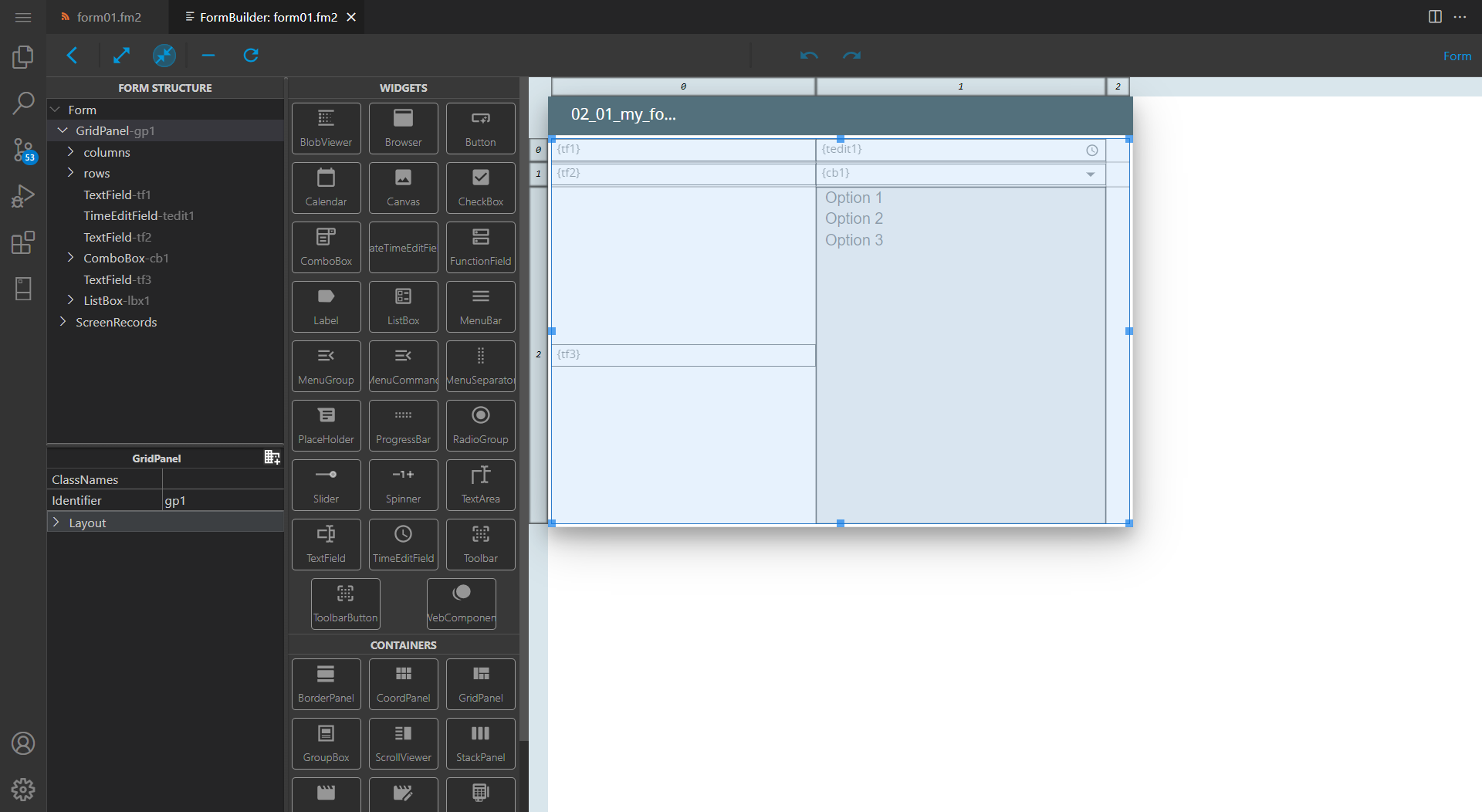Image resolution: width=1482 pixels, height=812 pixels.
Task: Expand the columns tree node
Action: click(x=70, y=152)
